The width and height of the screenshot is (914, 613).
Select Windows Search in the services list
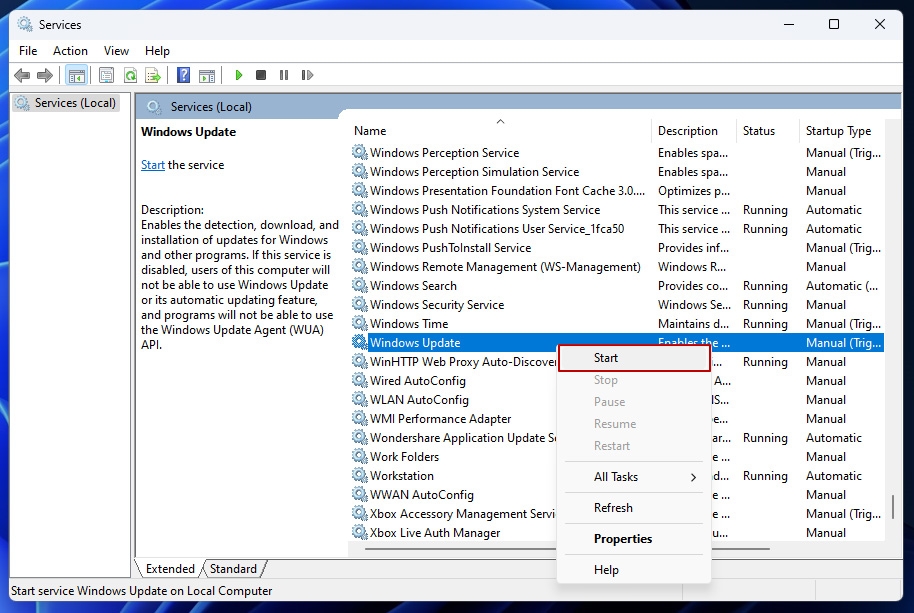point(413,285)
